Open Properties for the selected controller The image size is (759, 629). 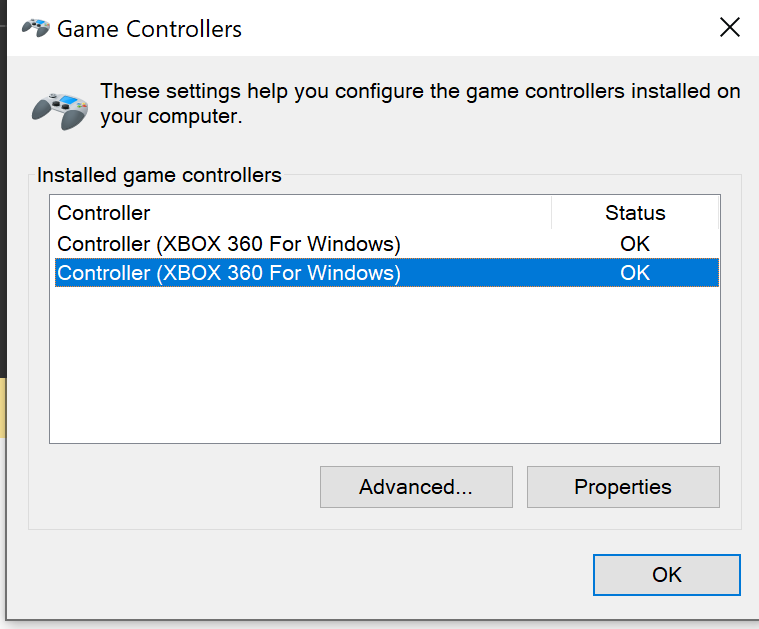click(623, 487)
